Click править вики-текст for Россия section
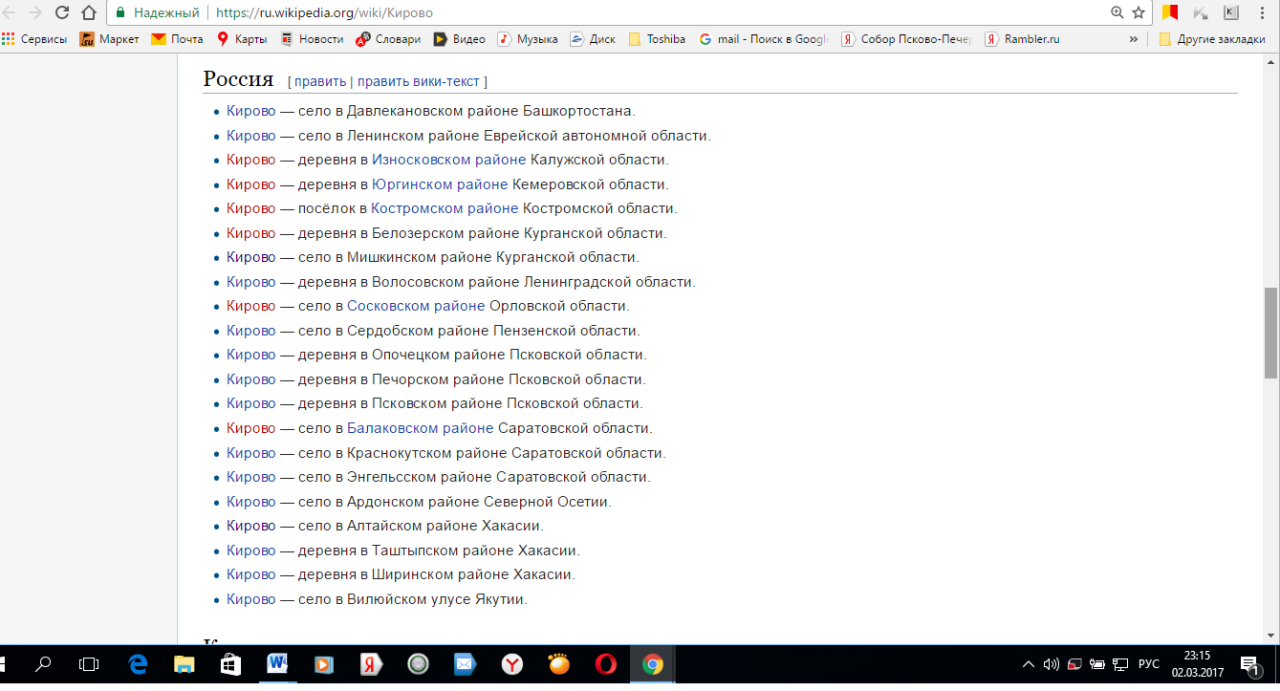This screenshot has height=691, width=1280. coord(418,81)
